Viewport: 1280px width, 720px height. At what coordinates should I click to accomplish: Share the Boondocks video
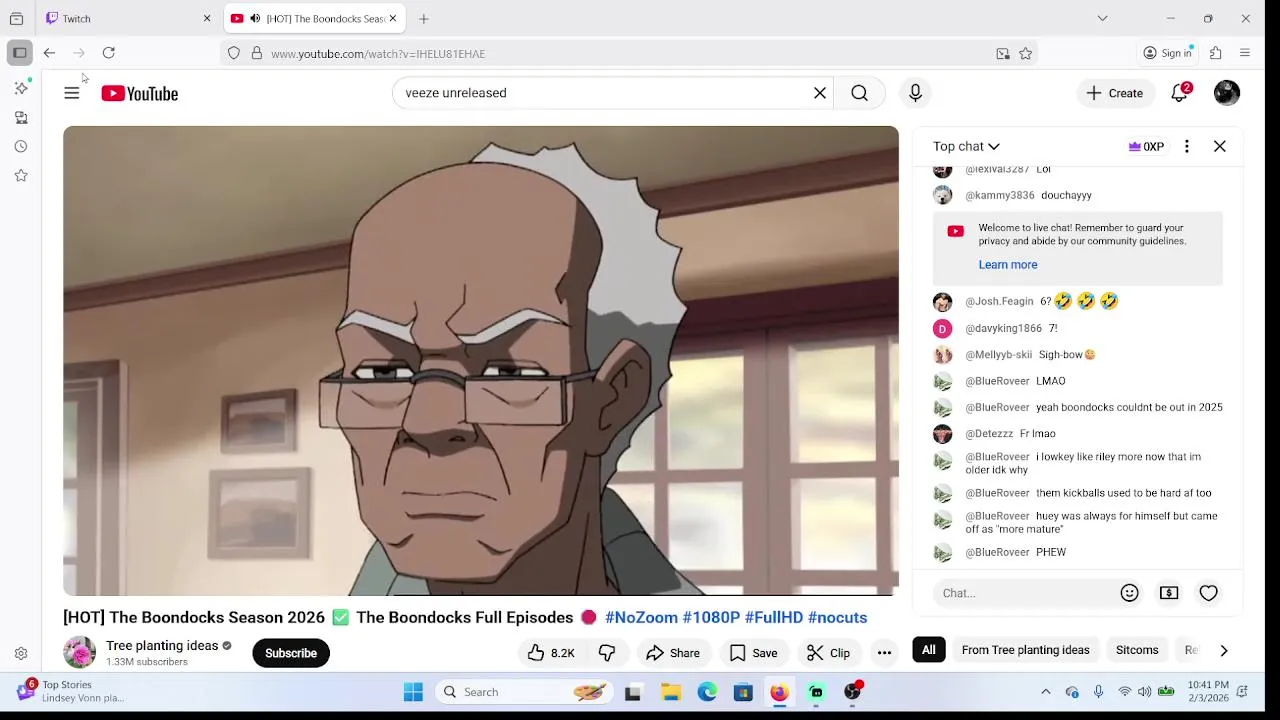pyautogui.click(x=673, y=653)
